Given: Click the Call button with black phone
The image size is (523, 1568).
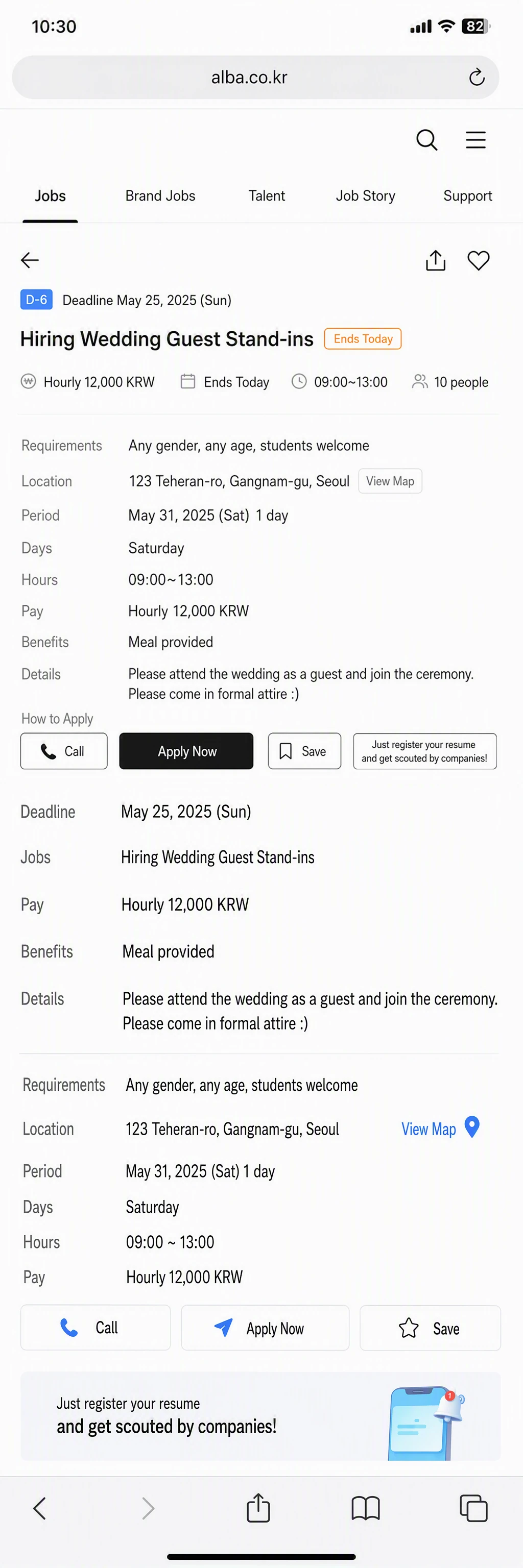Looking at the screenshot, I should pos(64,751).
